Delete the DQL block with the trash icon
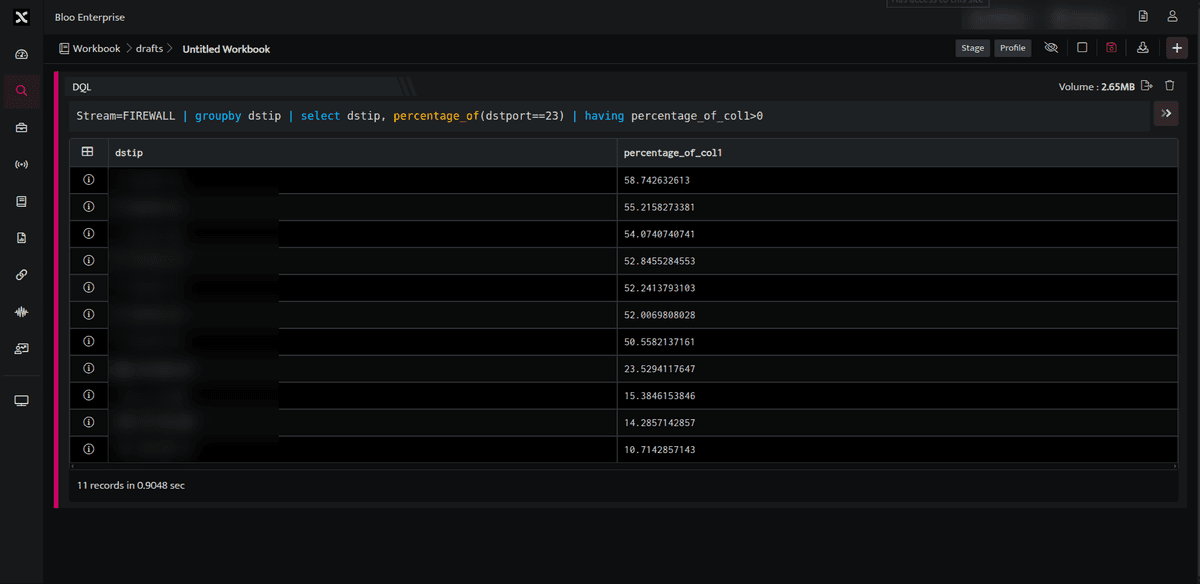This screenshot has width=1200, height=584. point(1169,86)
